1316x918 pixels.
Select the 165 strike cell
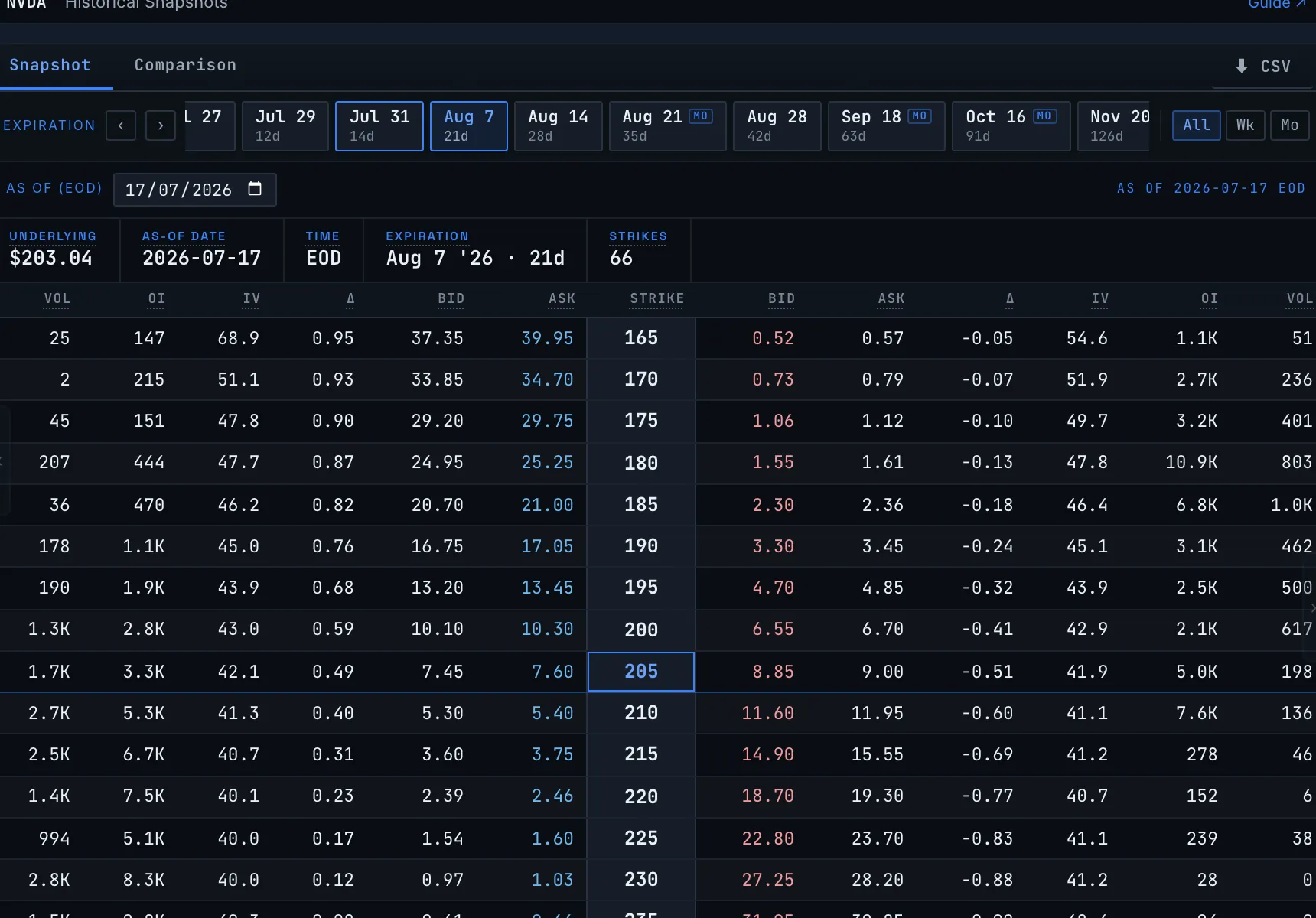pos(641,338)
